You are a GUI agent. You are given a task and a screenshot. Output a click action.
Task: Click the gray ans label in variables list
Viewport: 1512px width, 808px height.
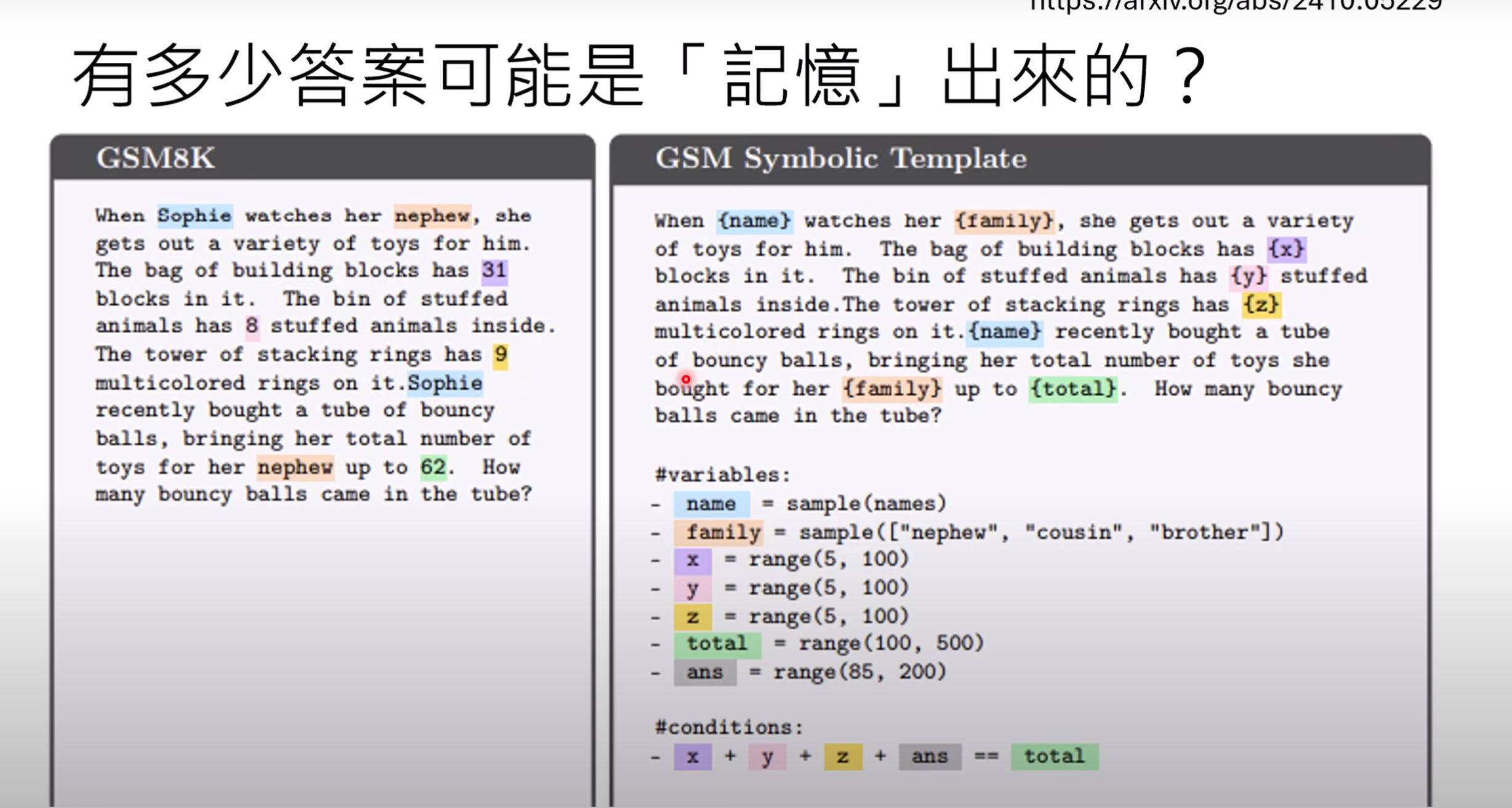coord(705,672)
